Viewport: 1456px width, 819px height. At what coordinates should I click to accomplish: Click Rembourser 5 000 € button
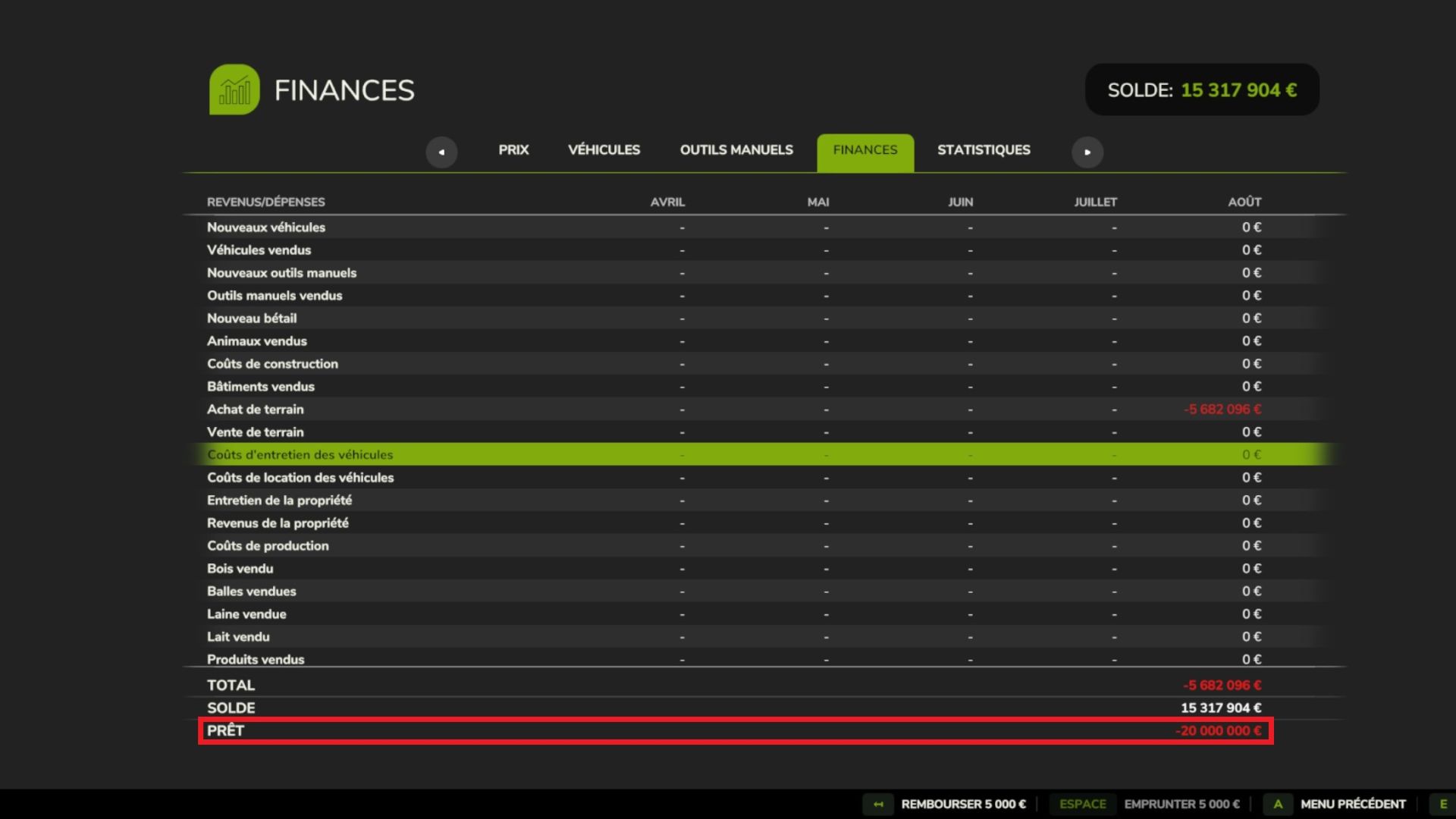point(962,804)
